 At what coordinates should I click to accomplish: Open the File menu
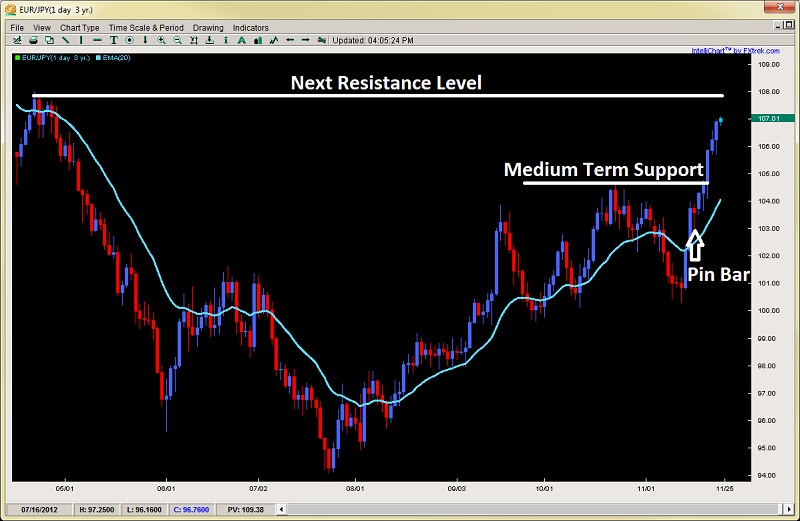17,28
